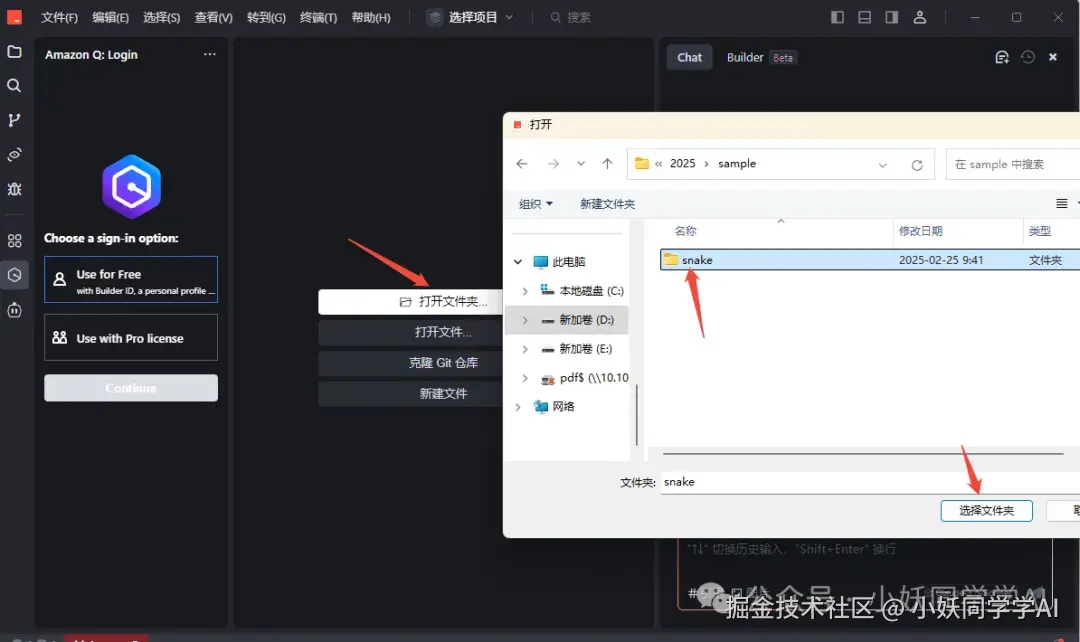
Task: Expand address bar path history dropdown
Action: [x=882, y=165]
